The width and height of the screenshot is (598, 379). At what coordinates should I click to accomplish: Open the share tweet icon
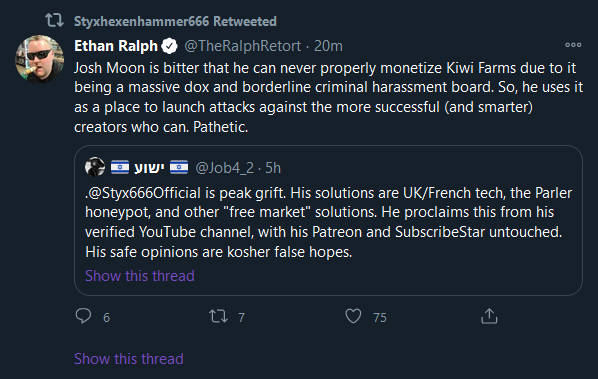489,316
